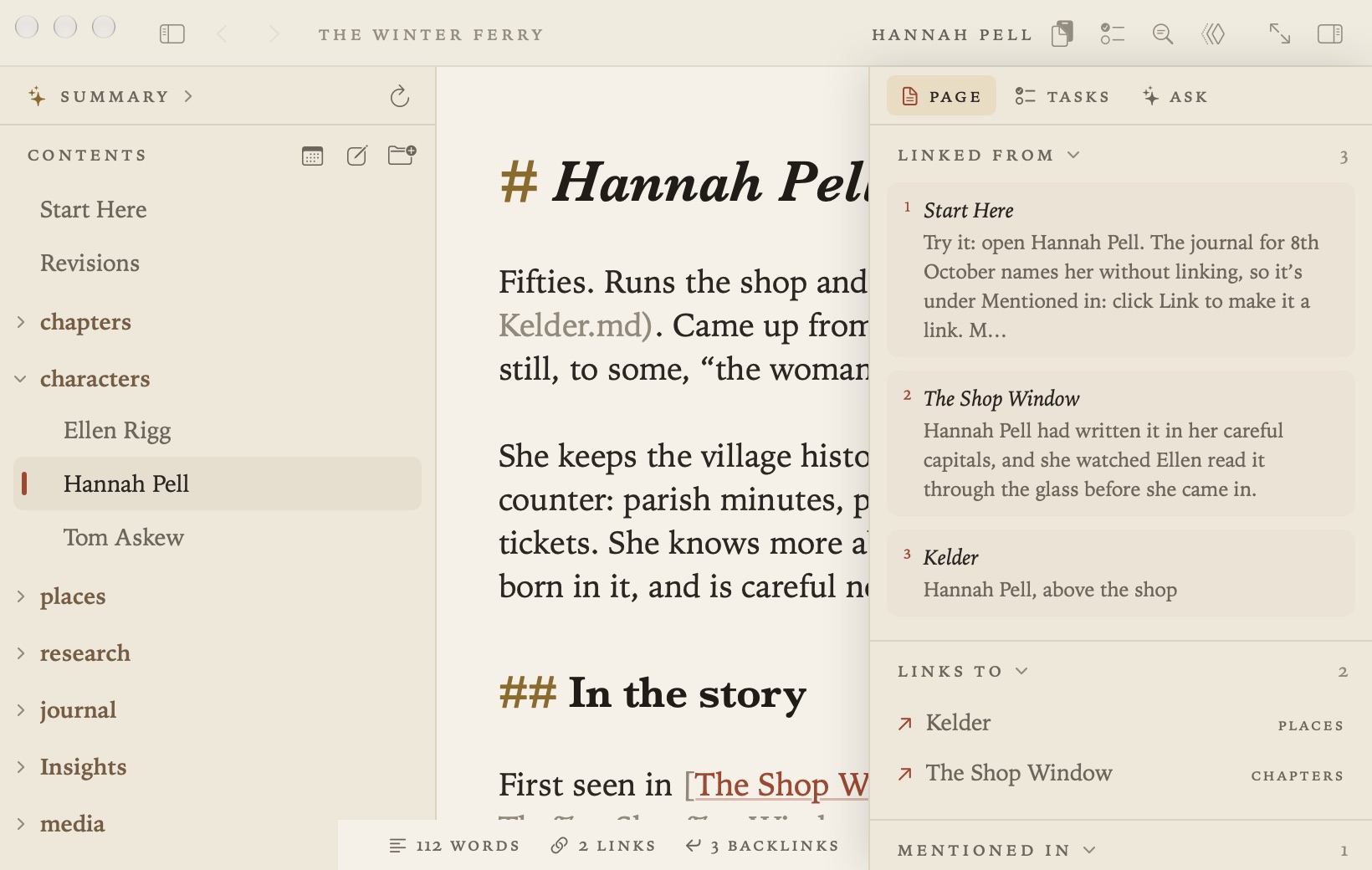Expand the research folder
The width and height of the screenshot is (1372, 870).
pos(21,653)
